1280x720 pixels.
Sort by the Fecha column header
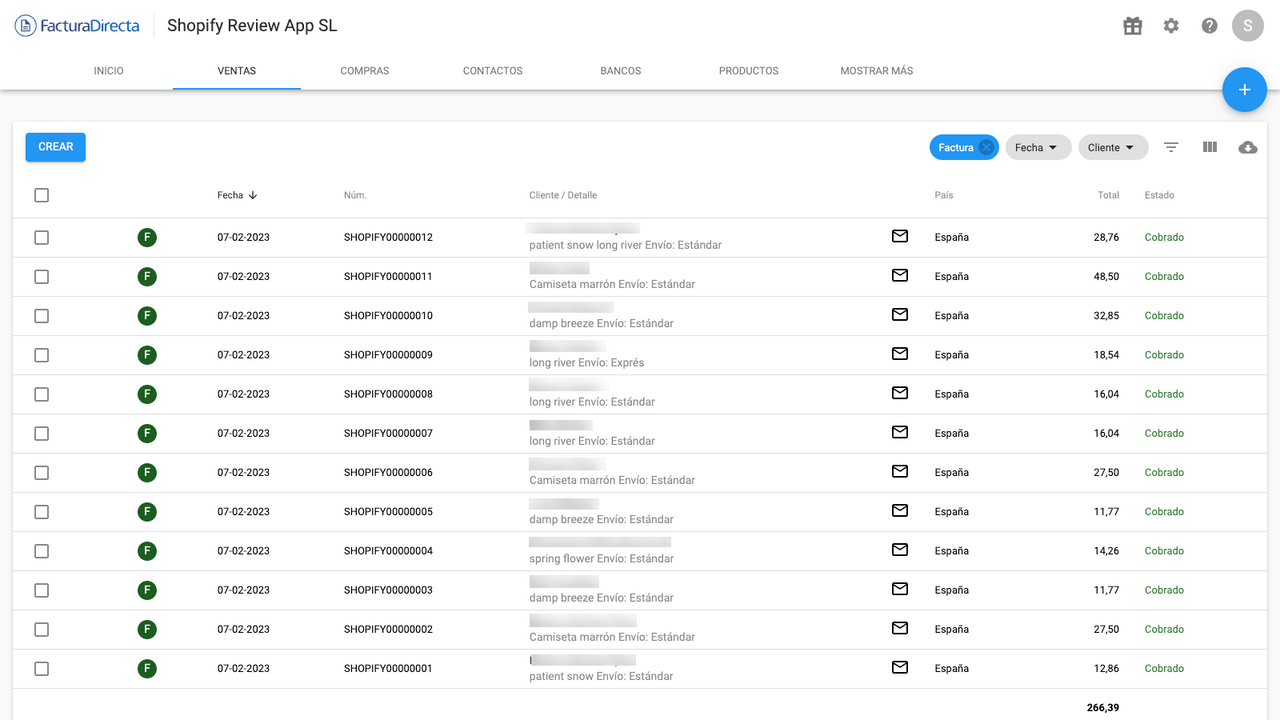point(237,195)
